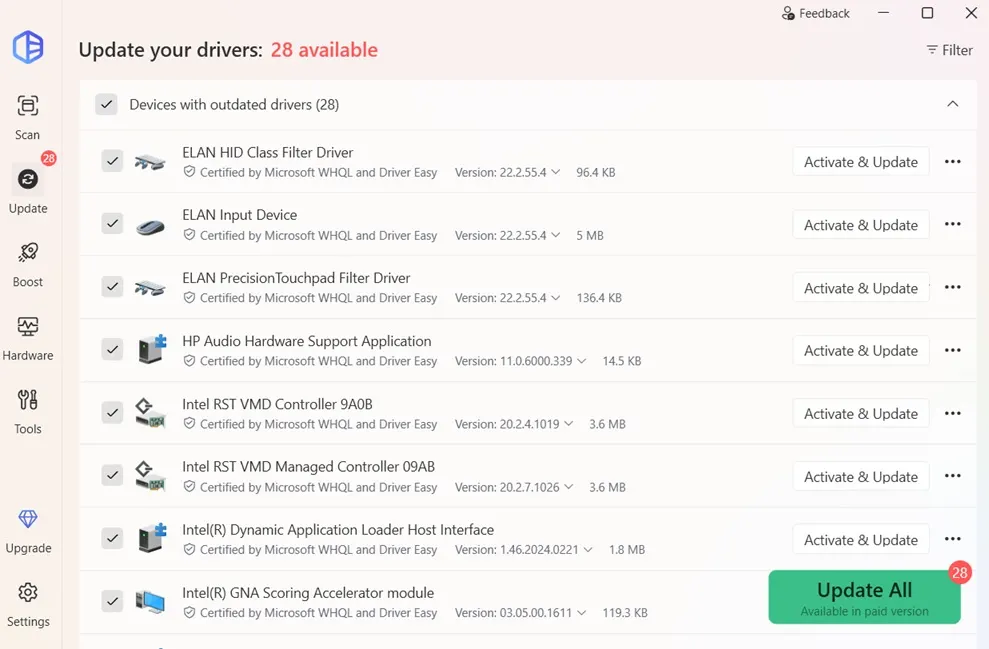Click the ELAN PrecisionTouchpad device icon
This screenshot has height=649, width=989.
pos(150,288)
